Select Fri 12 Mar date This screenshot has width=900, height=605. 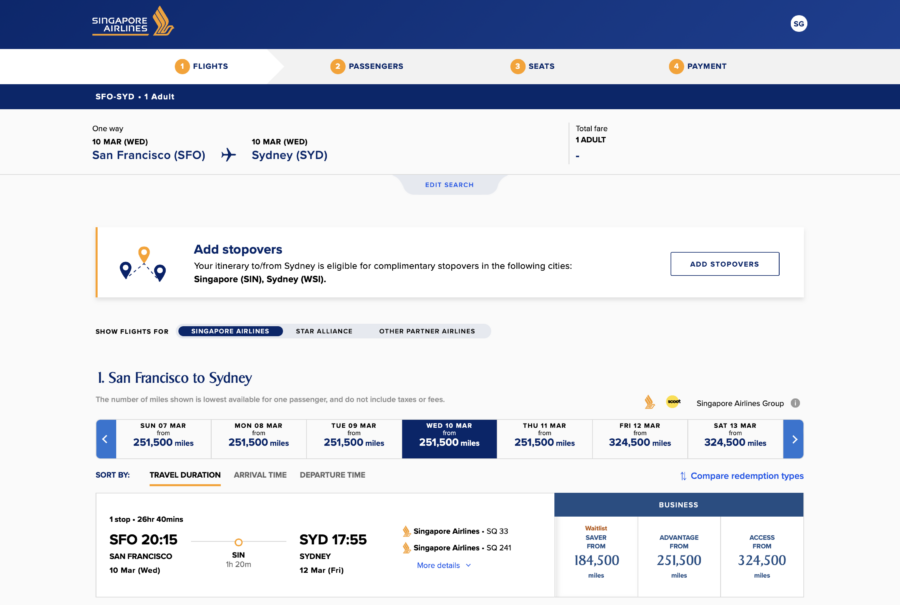tap(640, 439)
